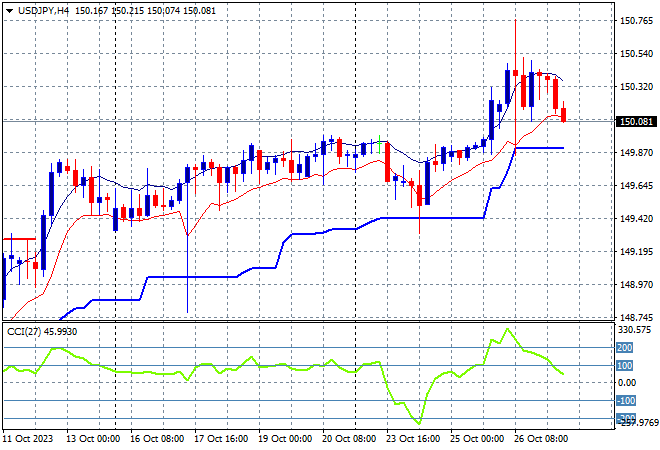660x450 pixels.
Task: Select the 100 level label in CCI panel
Action: coord(625,365)
